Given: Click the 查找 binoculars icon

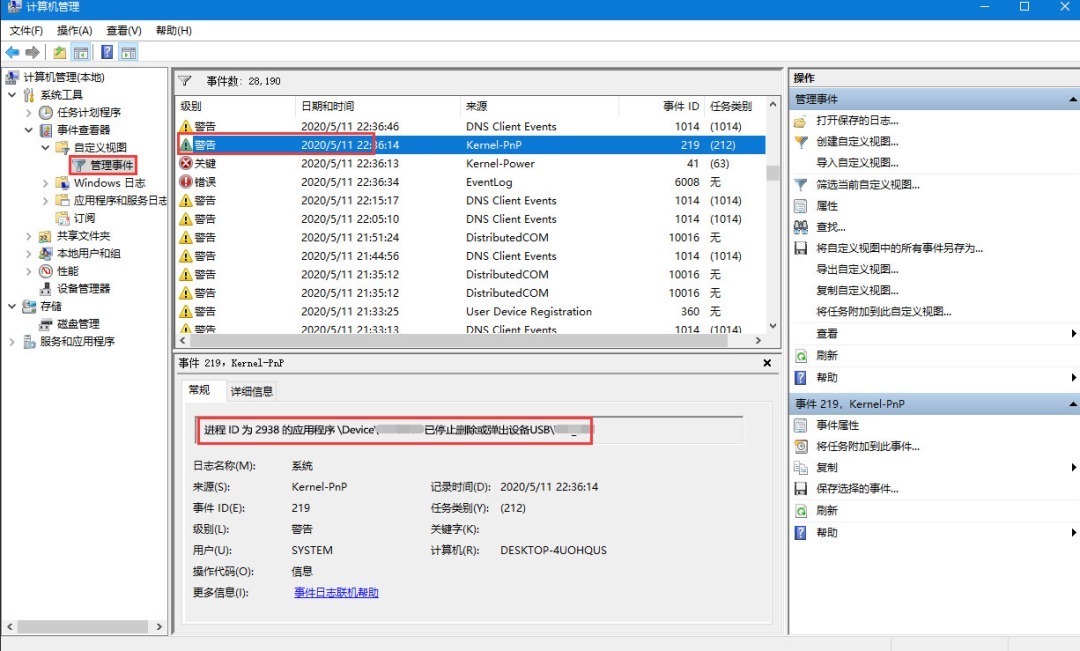Looking at the screenshot, I should [x=800, y=227].
